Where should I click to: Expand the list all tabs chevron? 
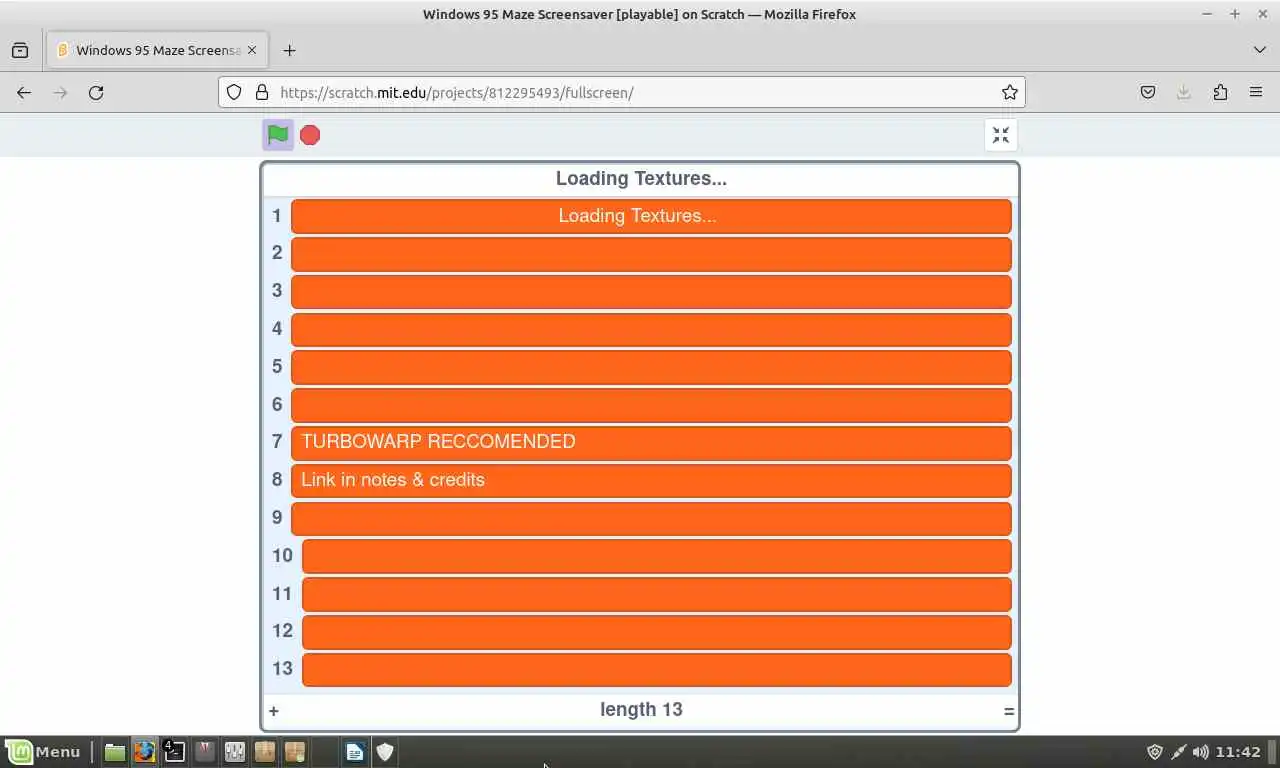click(1260, 50)
